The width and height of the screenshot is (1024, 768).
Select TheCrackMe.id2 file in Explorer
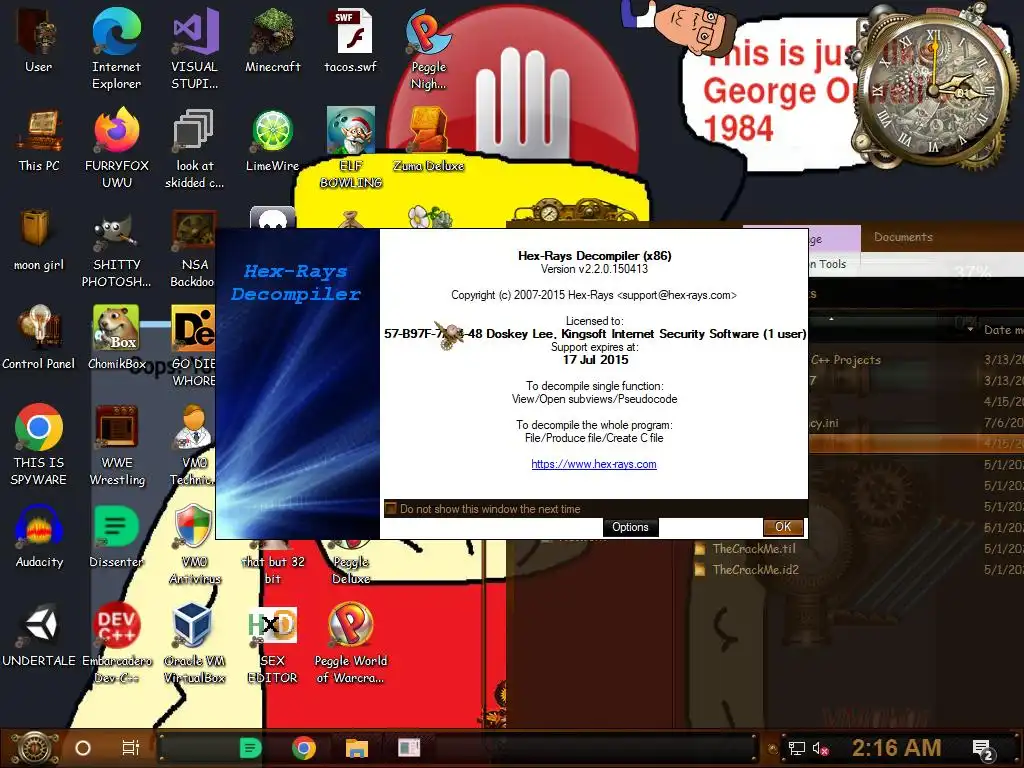pos(755,569)
